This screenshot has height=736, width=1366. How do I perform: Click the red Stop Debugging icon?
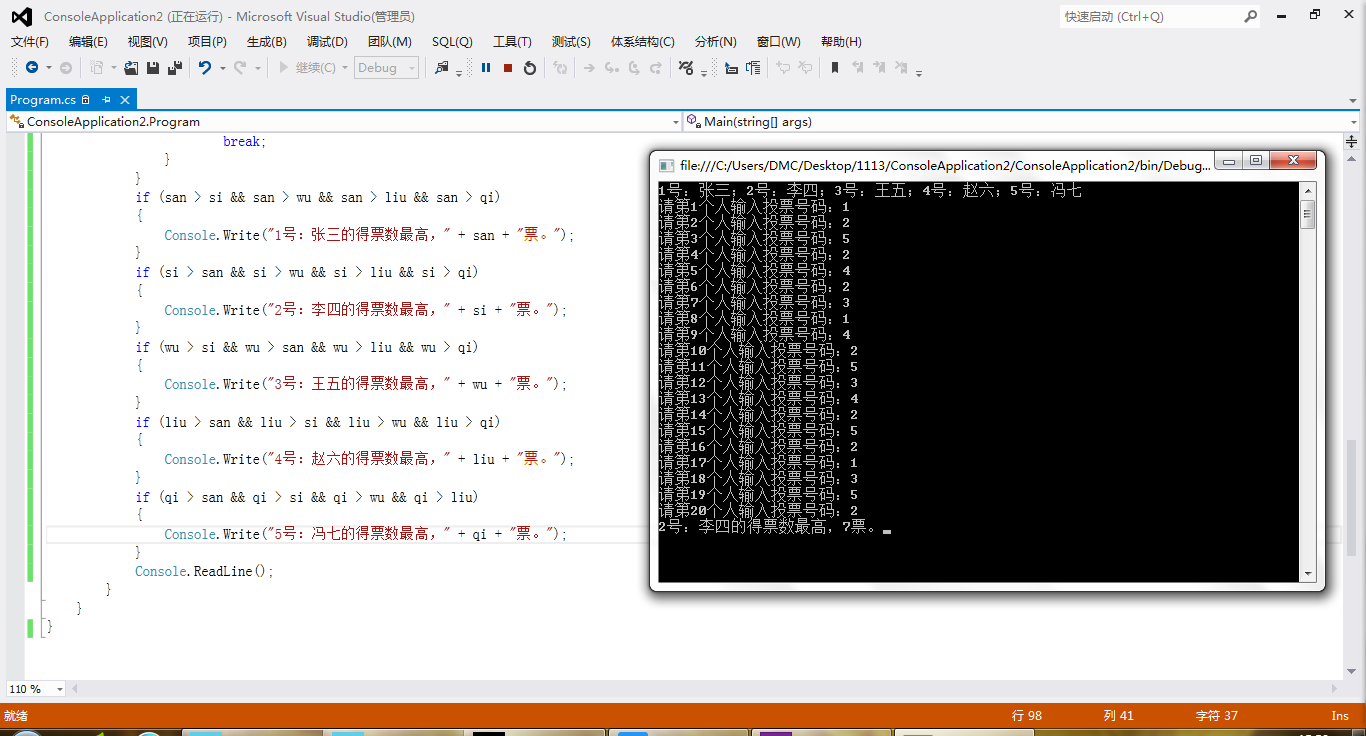(508, 68)
